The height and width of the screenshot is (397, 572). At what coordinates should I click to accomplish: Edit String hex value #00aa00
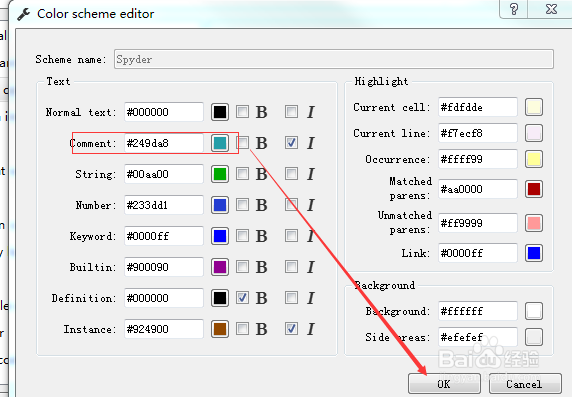pos(164,174)
